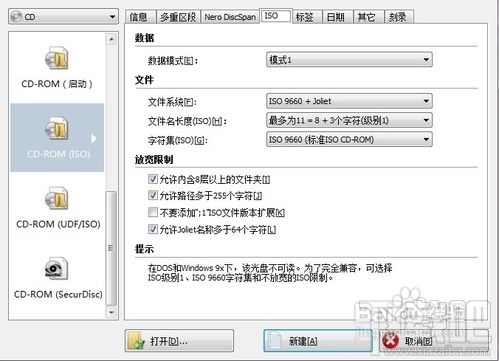Click the hint text about DOS和Windows 9x
Screen dimensions: 499x361
(270, 272)
